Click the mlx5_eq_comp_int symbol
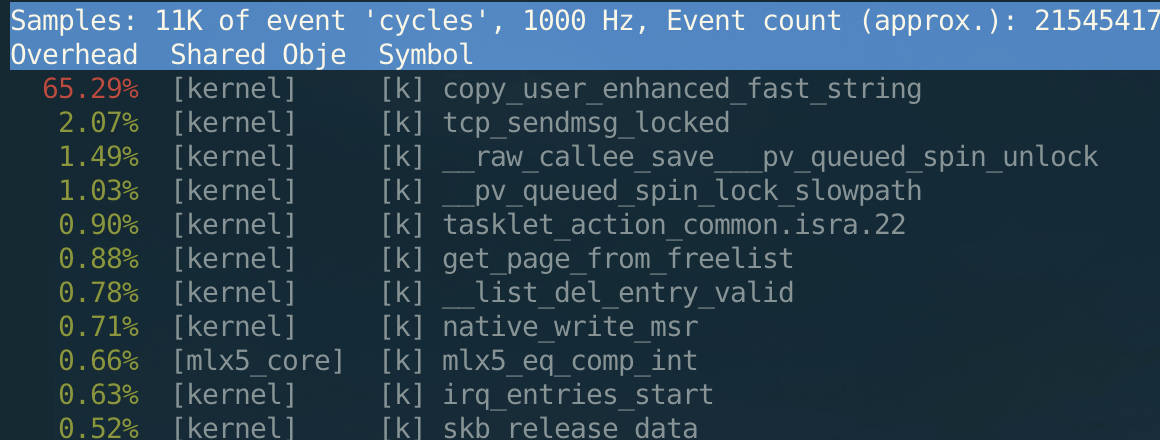The width and height of the screenshot is (1160, 440). click(569, 361)
